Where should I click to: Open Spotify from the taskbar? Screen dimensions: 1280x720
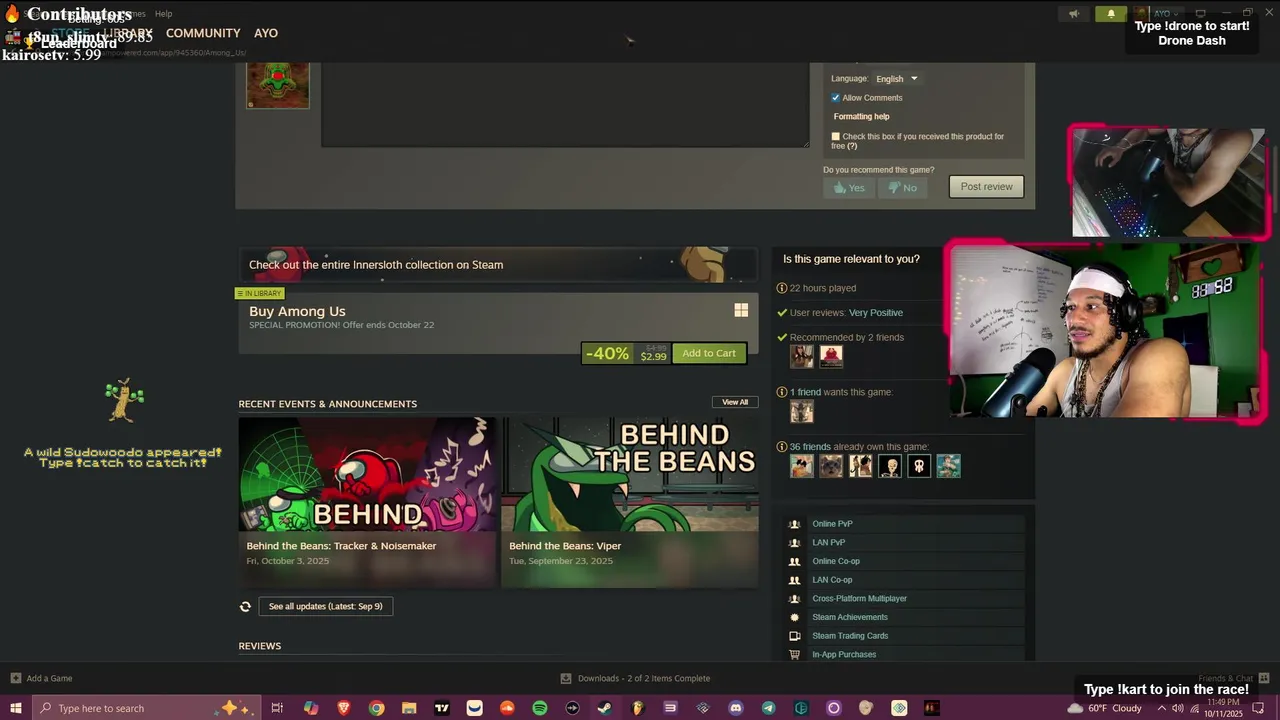coord(540,708)
